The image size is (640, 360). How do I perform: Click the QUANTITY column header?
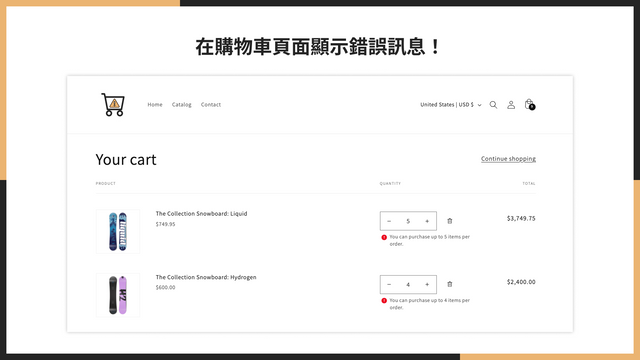(390, 184)
